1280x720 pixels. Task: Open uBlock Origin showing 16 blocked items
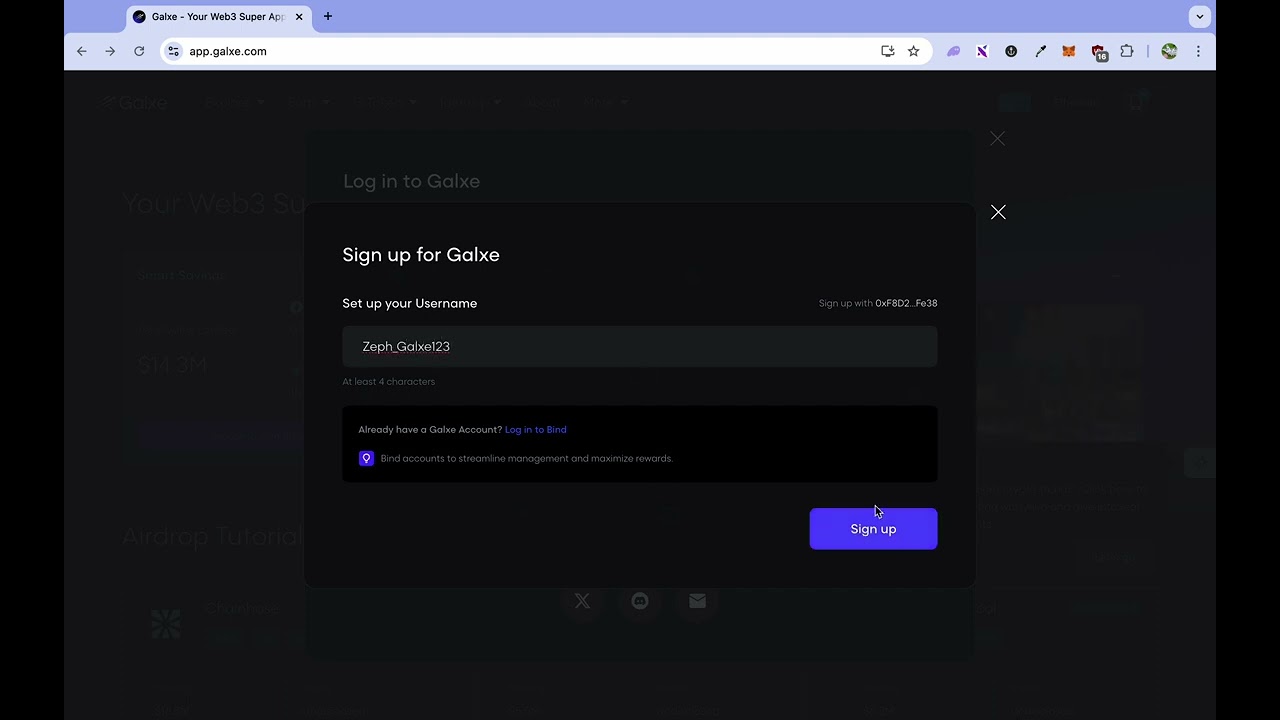point(1096,51)
